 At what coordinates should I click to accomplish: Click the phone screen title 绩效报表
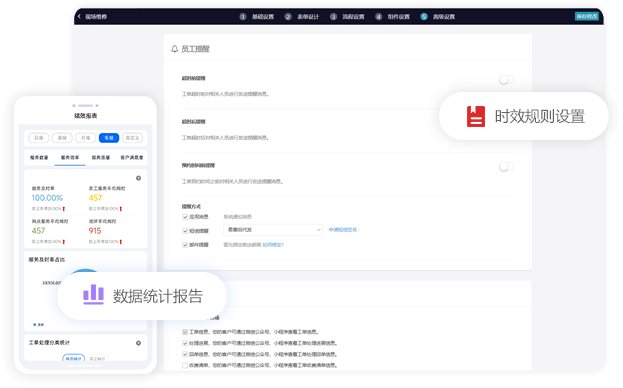85,116
